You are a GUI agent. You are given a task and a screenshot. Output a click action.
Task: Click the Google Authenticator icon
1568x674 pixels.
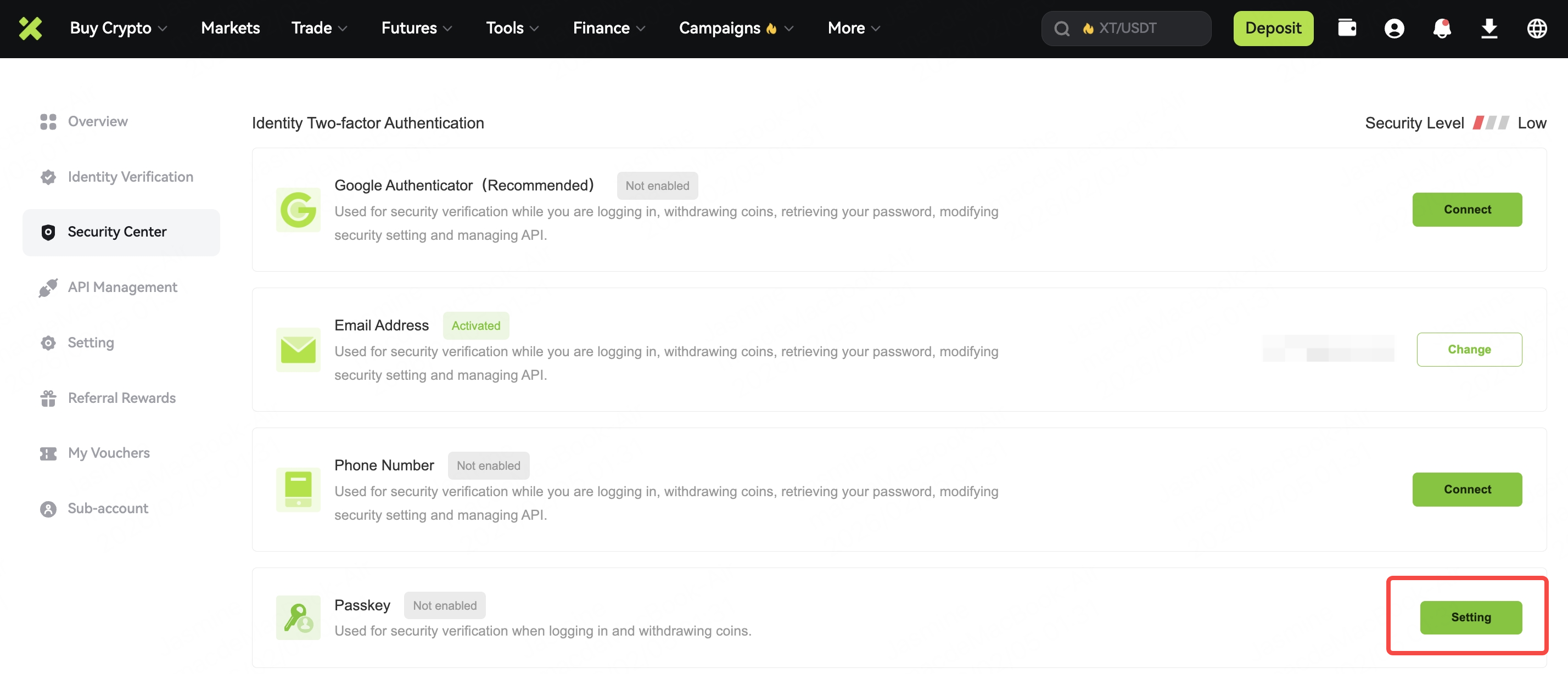pos(298,210)
